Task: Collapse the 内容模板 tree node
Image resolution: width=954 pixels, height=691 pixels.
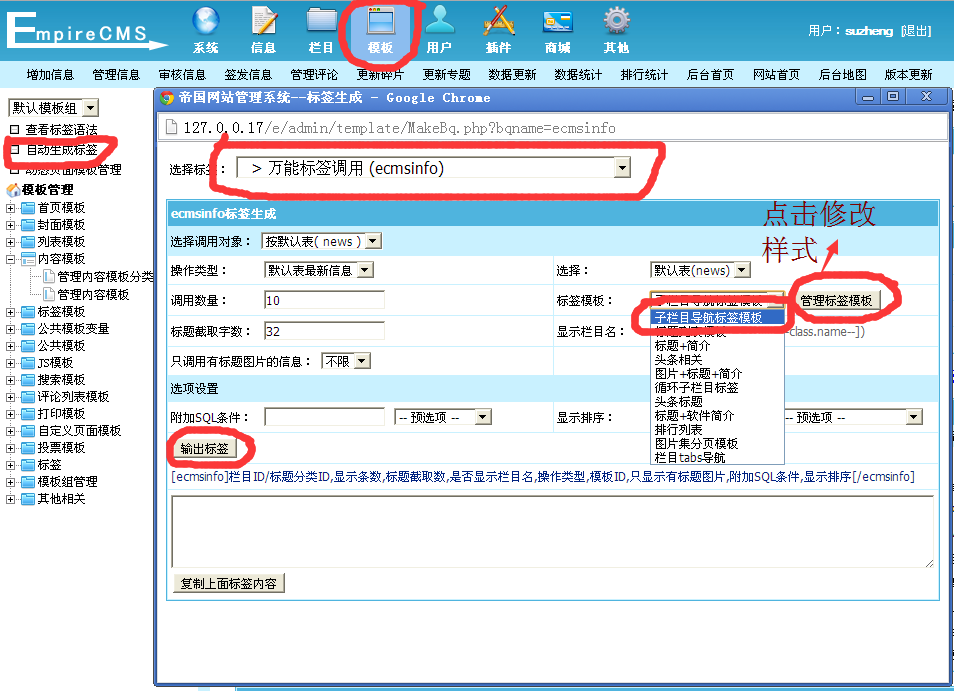Action: coord(10,259)
